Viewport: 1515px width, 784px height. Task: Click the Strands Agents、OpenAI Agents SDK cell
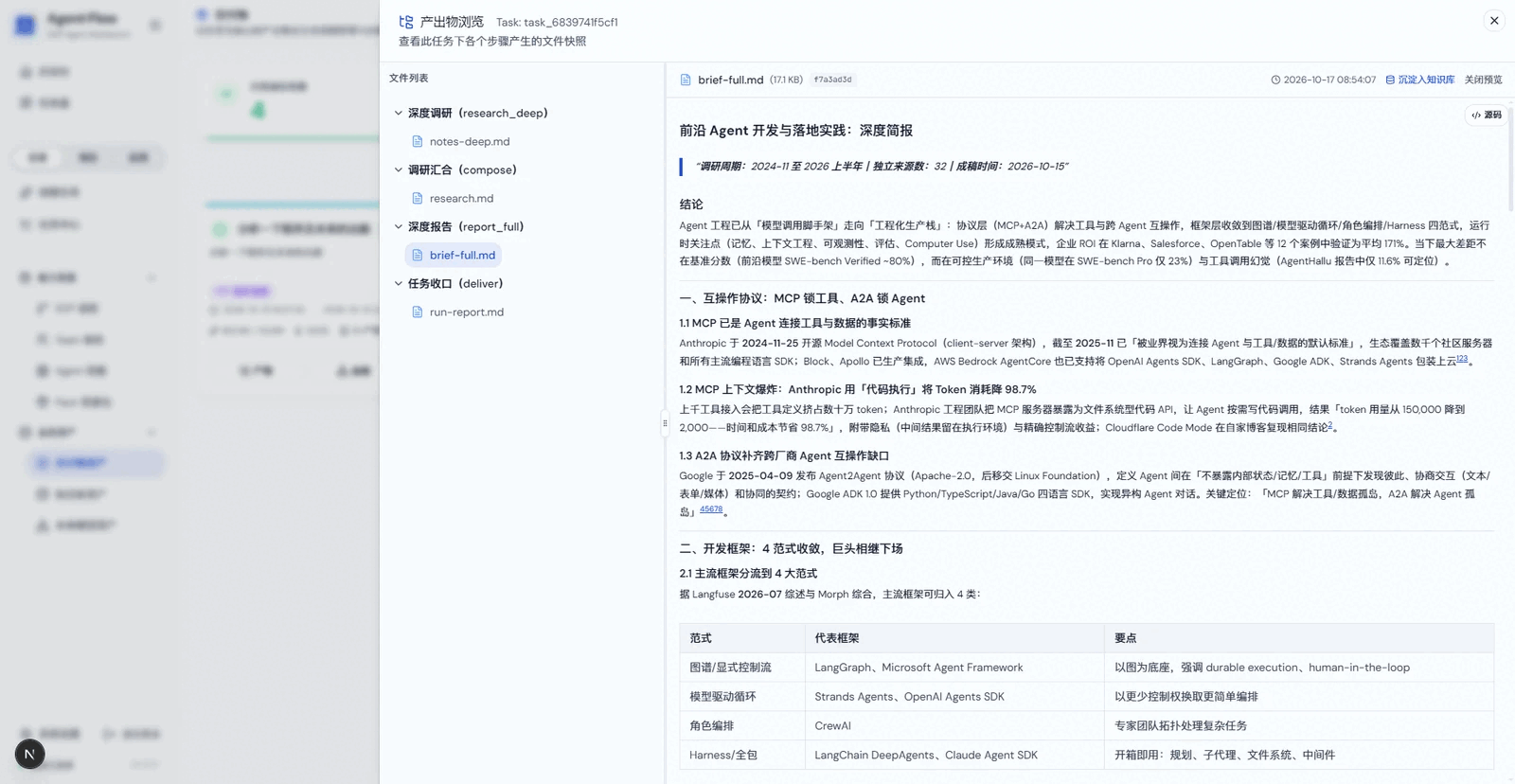pos(954,697)
